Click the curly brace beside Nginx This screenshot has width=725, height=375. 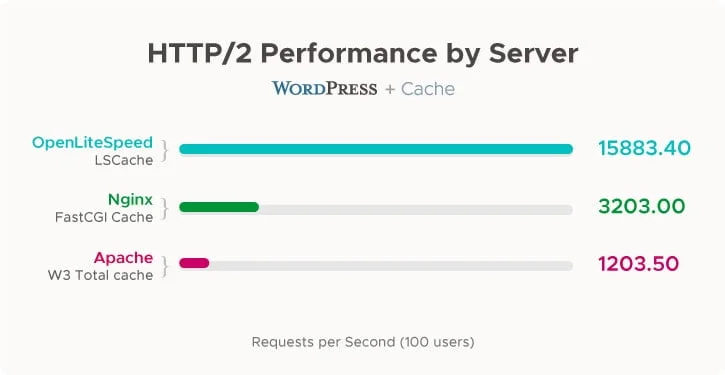(x=164, y=209)
